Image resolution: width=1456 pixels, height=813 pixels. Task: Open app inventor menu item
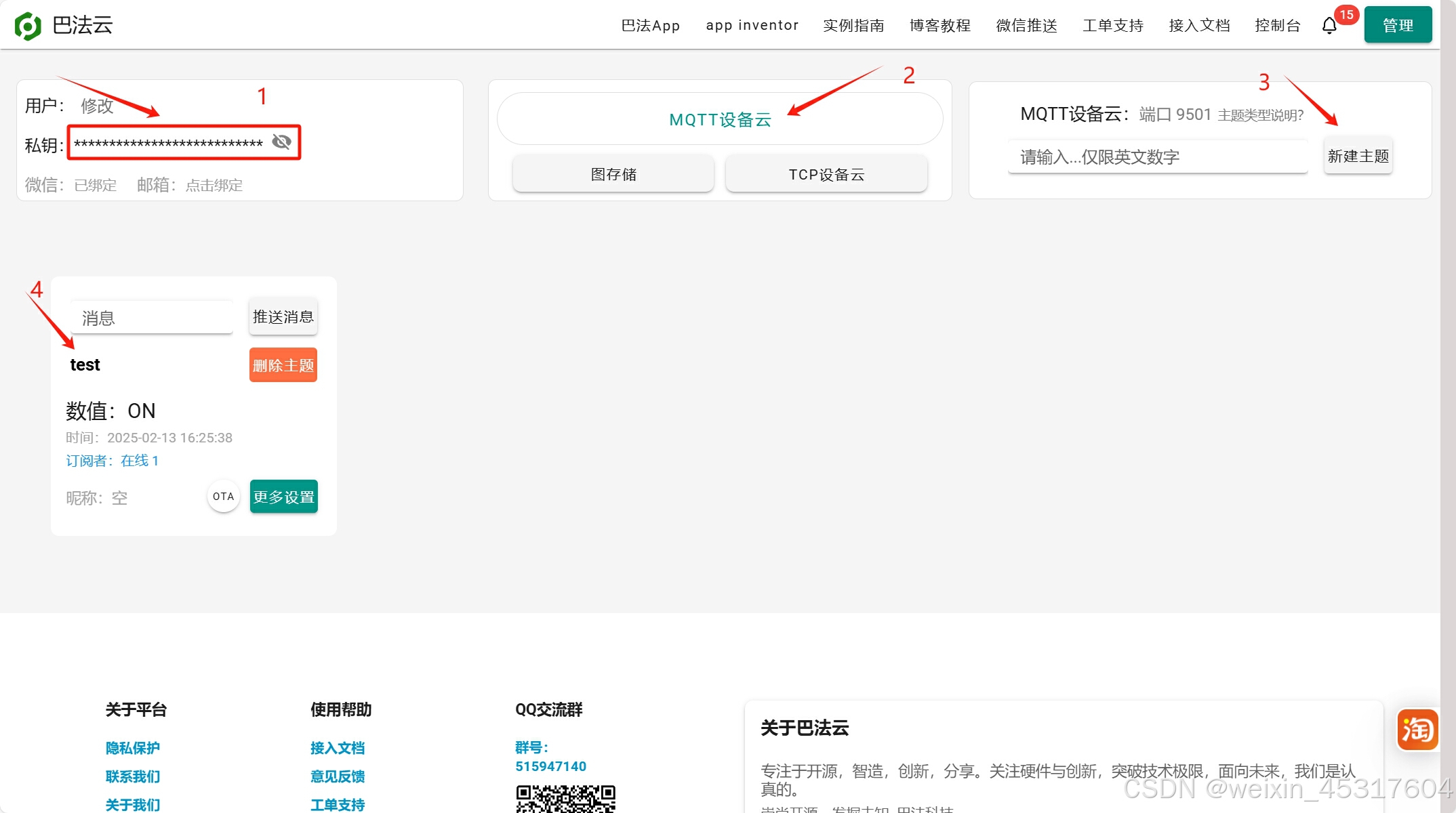point(752,26)
